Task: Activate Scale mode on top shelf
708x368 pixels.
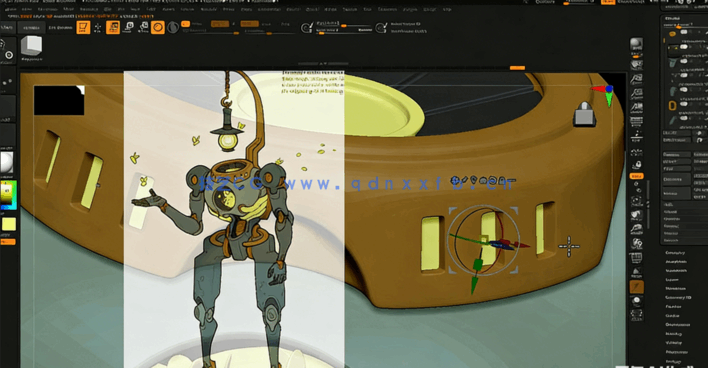Action: [129, 28]
